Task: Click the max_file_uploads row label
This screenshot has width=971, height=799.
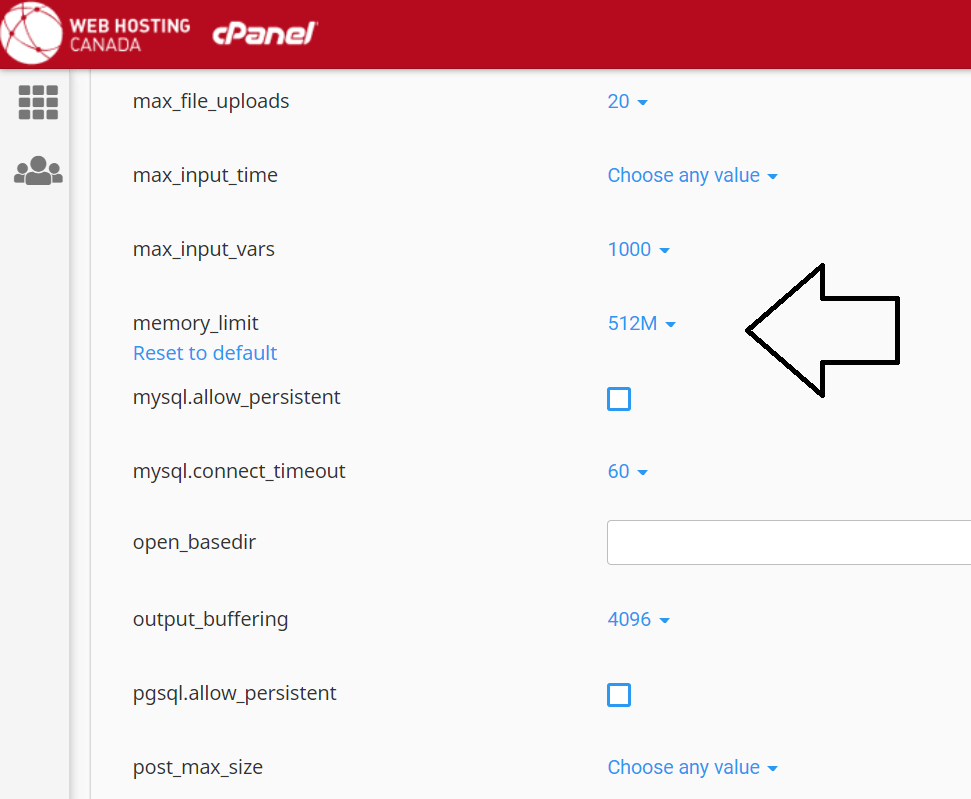Action: tap(211, 101)
